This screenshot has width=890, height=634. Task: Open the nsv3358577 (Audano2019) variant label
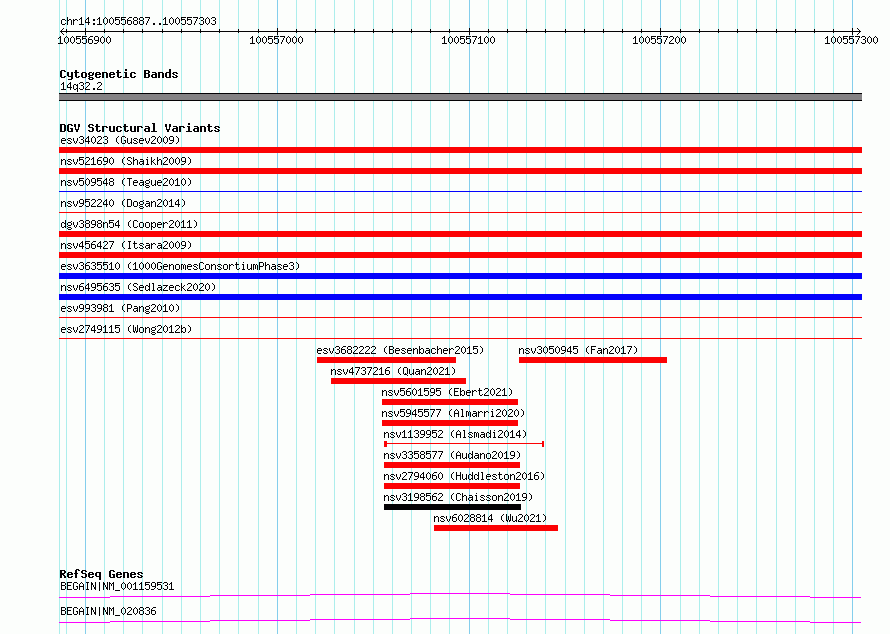(452, 455)
